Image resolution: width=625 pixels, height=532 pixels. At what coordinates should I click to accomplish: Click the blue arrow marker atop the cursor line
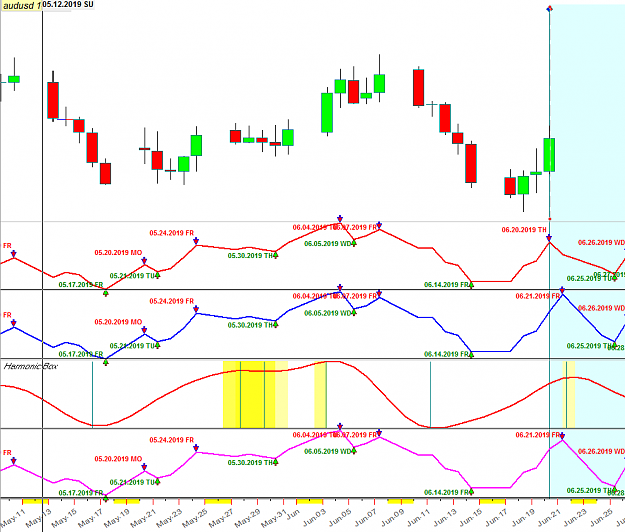click(549, 8)
